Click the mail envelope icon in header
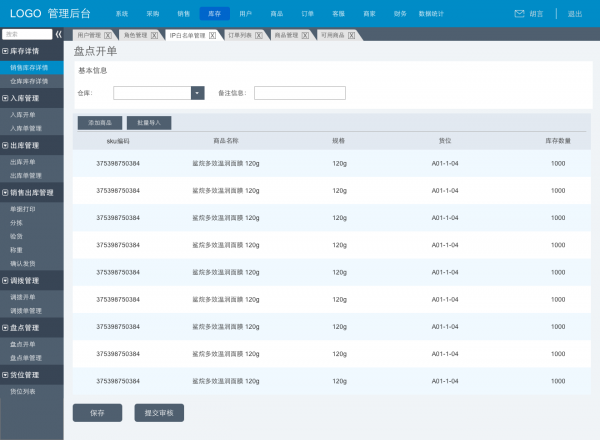The image size is (600, 440). coord(519,14)
